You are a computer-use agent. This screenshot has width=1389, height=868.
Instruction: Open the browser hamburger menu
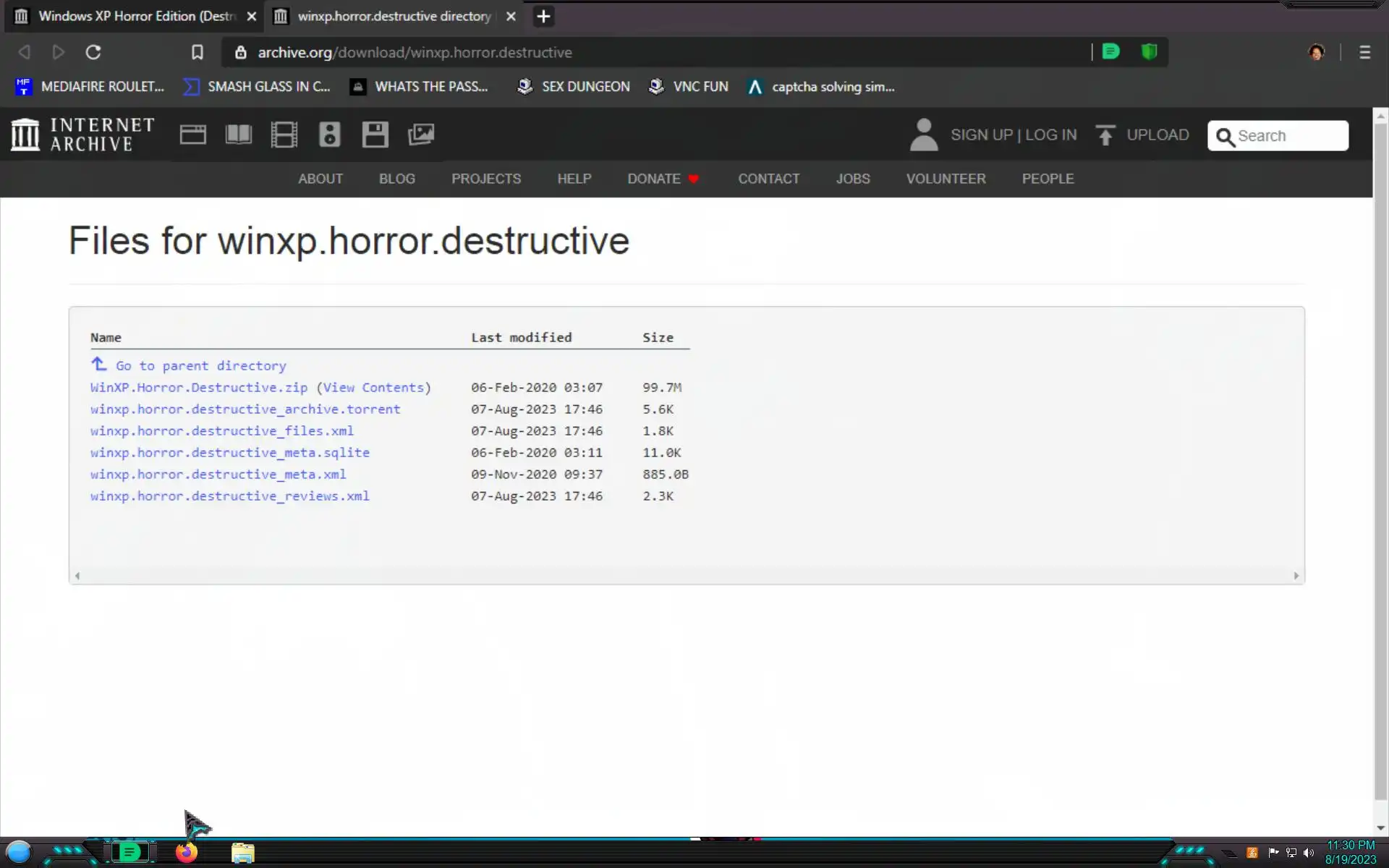tap(1364, 52)
